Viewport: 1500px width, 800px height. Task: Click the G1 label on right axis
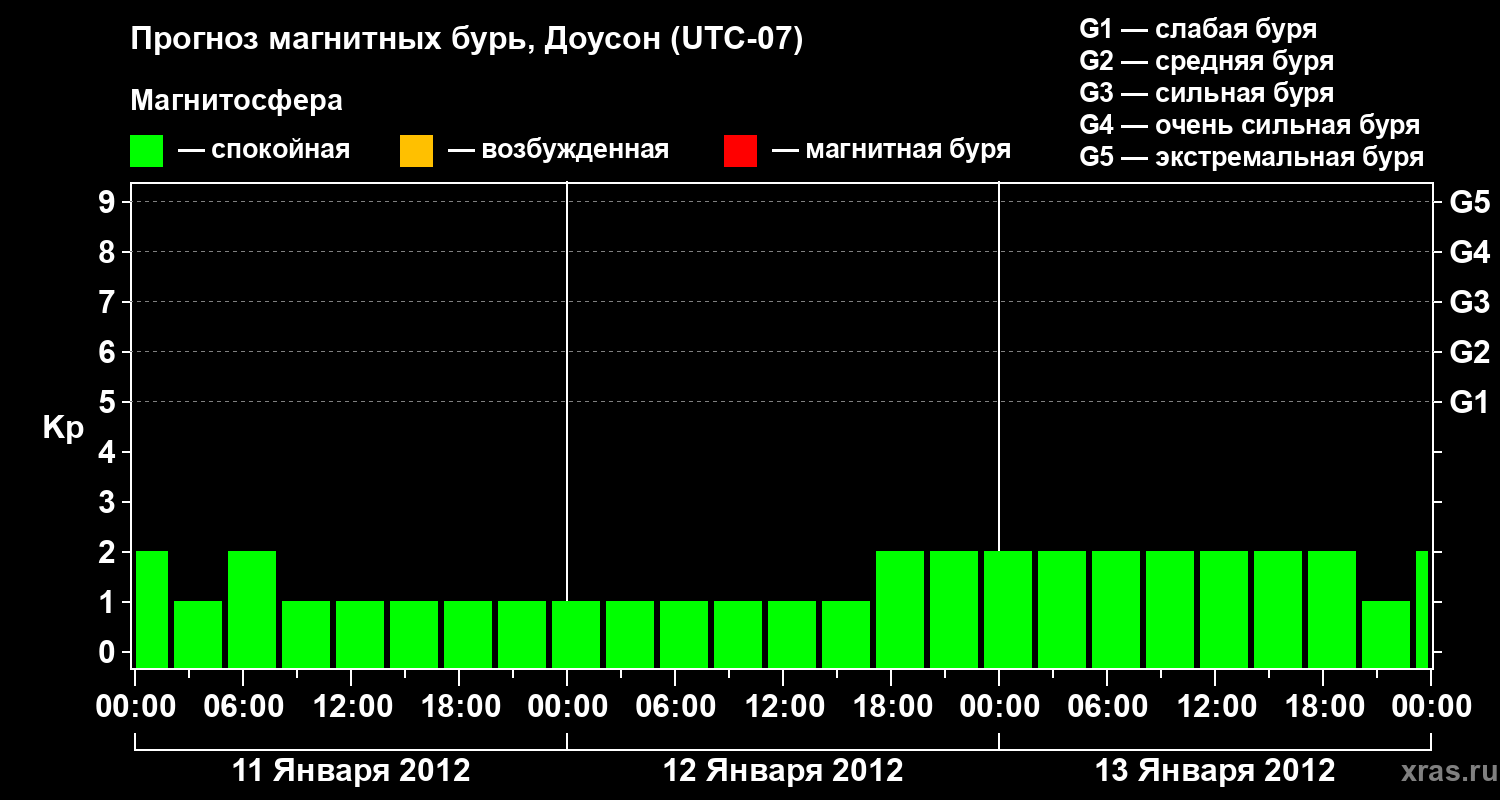pos(1470,403)
